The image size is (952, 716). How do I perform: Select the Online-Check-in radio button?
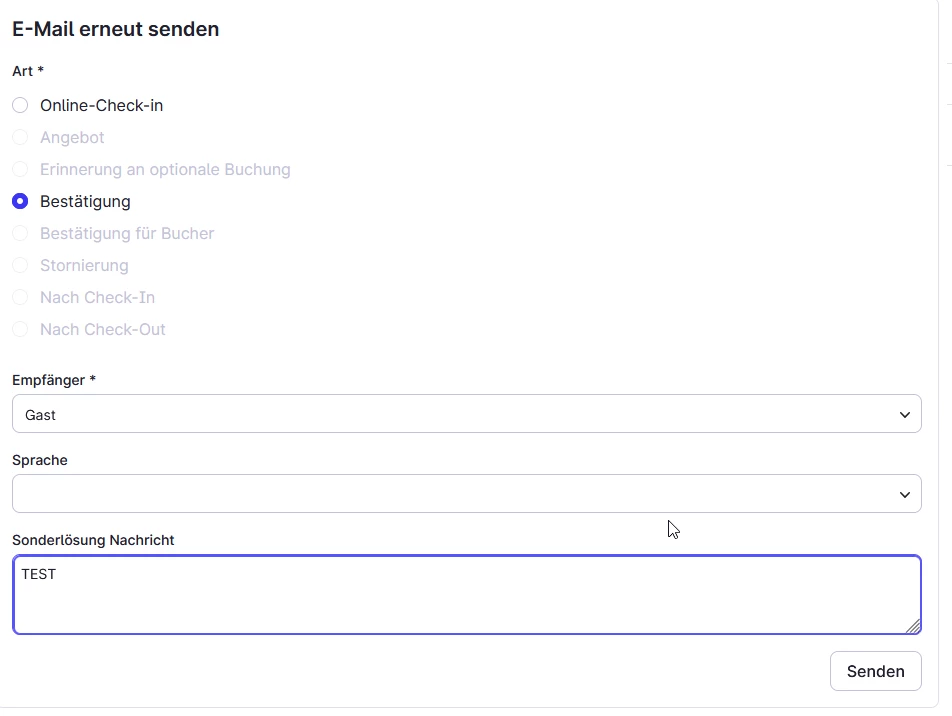20,105
